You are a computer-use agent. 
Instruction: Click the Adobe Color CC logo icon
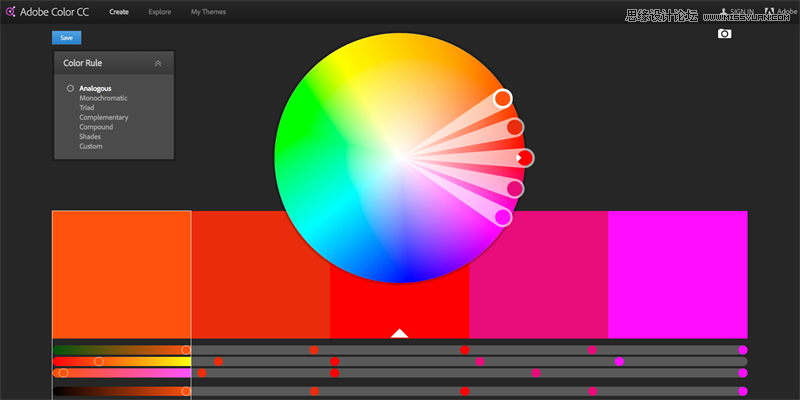(11, 12)
